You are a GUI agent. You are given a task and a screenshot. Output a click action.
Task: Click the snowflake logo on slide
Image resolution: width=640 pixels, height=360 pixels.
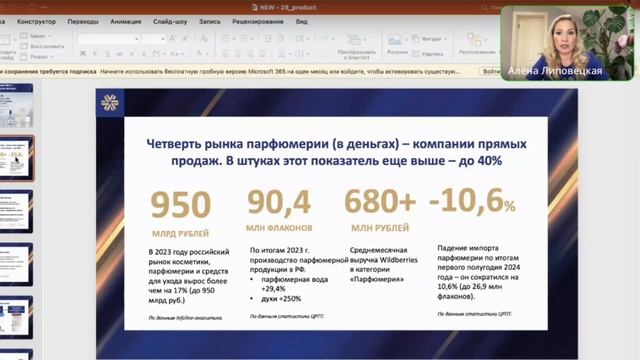point(110,102)
